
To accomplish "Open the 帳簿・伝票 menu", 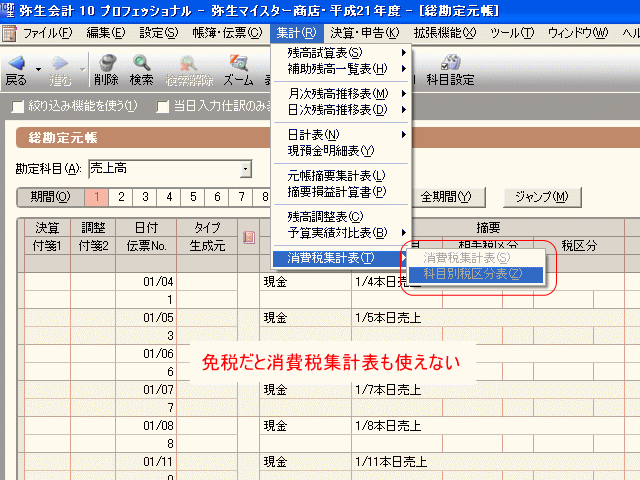I will (x=227, y=33).
